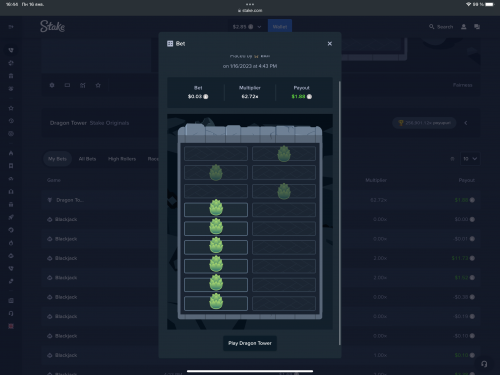The image size is (500, 375).
Task: Open the rows-per-page dropdown showing 10
Action: pos(470,159)
